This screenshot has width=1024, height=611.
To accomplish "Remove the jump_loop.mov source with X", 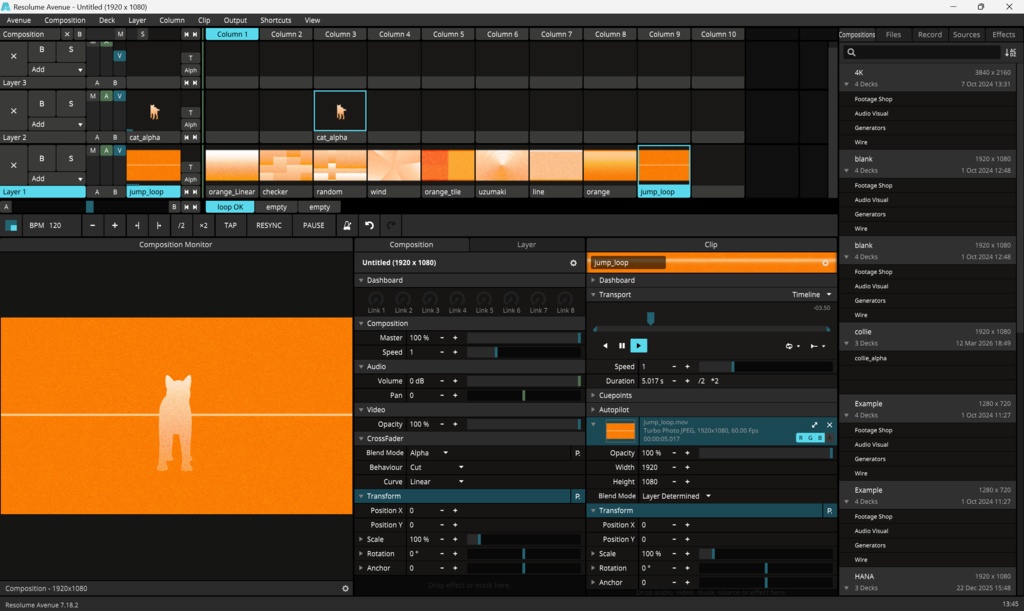I will (829, 425).
